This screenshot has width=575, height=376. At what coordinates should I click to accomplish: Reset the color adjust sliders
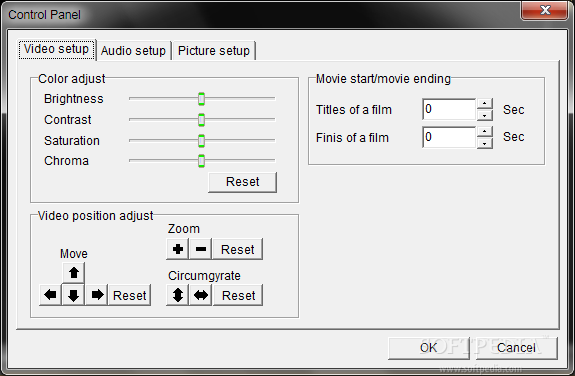click(x=242, y=182)
